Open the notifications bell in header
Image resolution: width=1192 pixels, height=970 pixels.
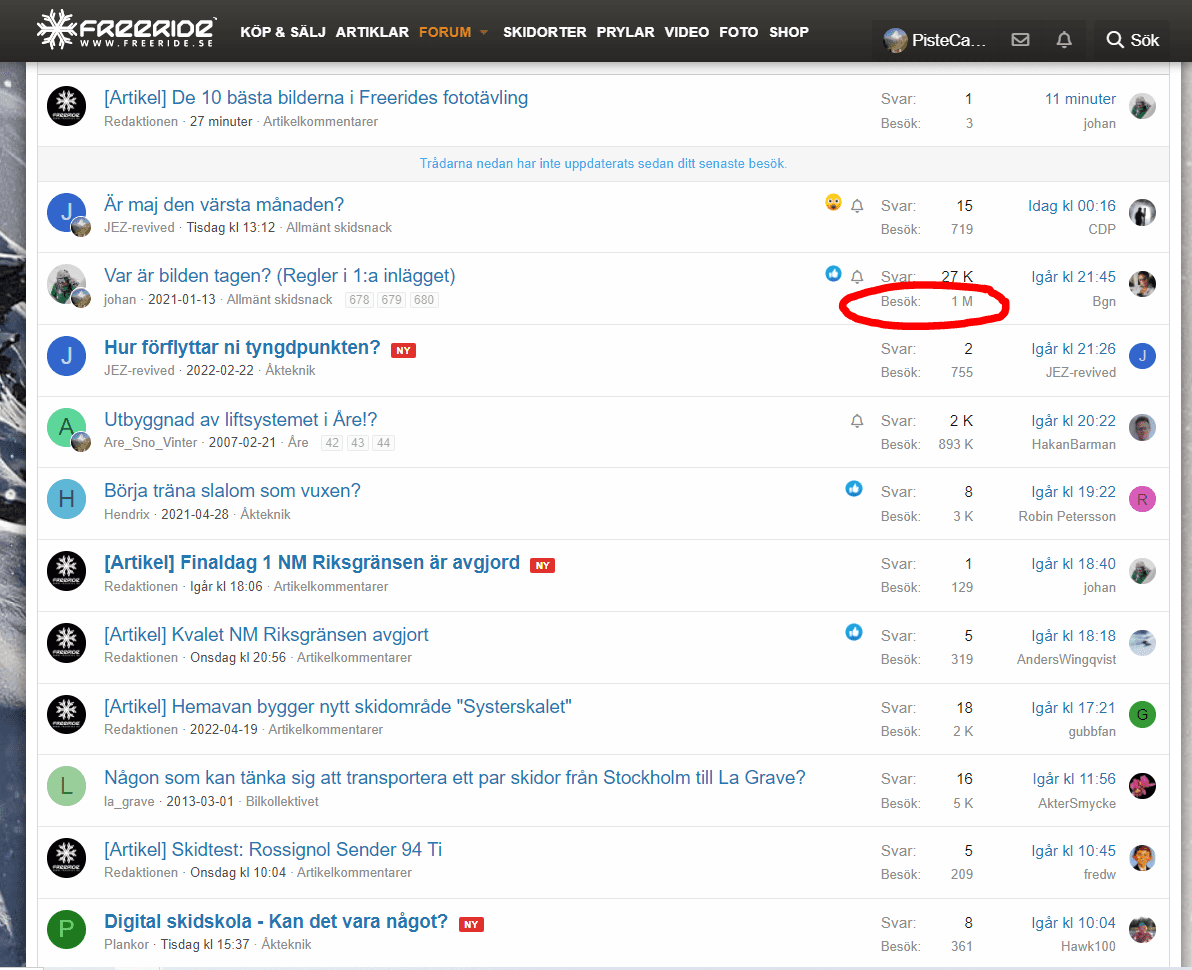1064,40
